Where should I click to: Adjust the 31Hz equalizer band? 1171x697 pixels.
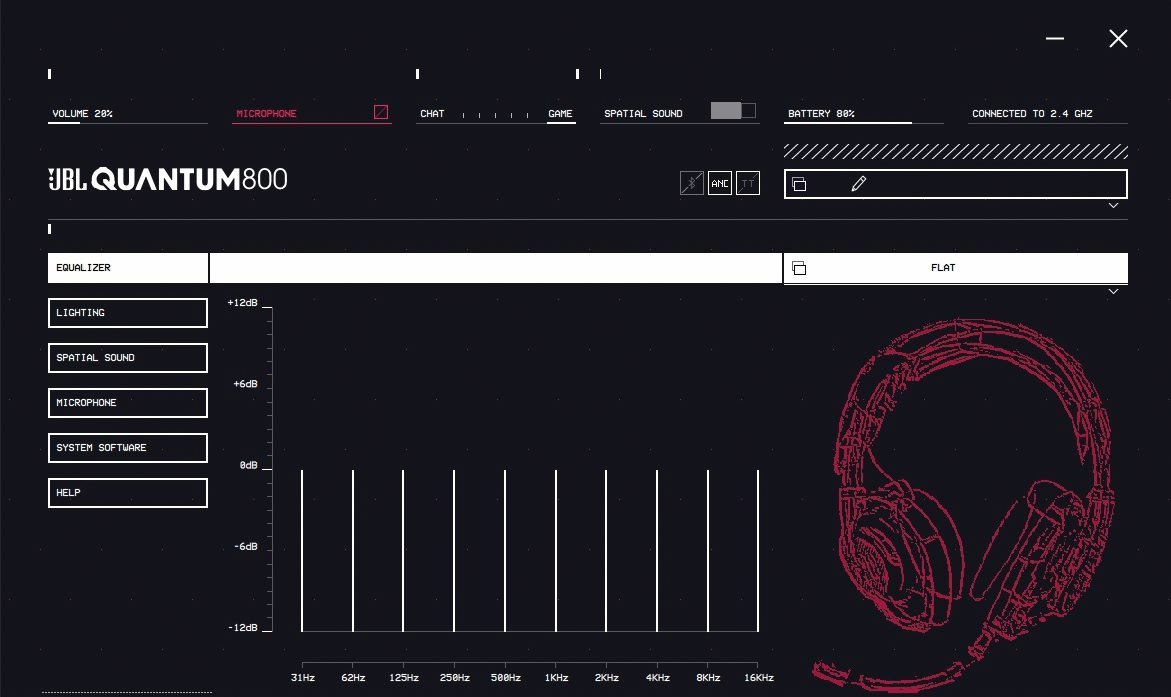(302, 551)
